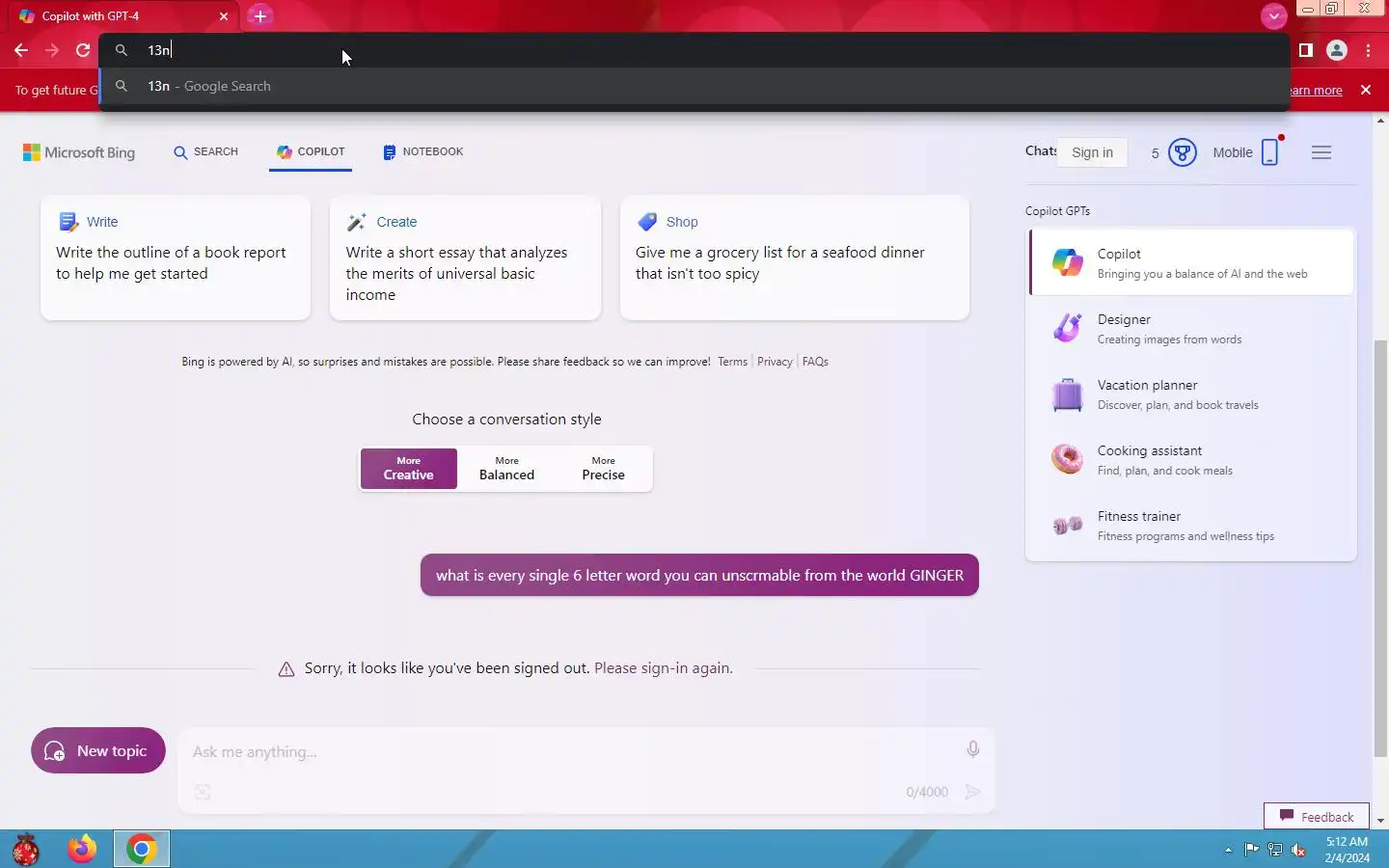Image resolution: width=1389 pixels, height=868 pixels.
Task: Open the hamburger settings menu
Action: click(1321, 152)
